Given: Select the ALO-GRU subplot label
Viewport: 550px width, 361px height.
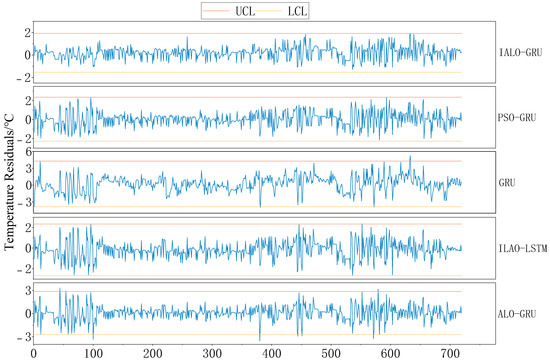Looking at the screenshot, I should click(517, 313).
